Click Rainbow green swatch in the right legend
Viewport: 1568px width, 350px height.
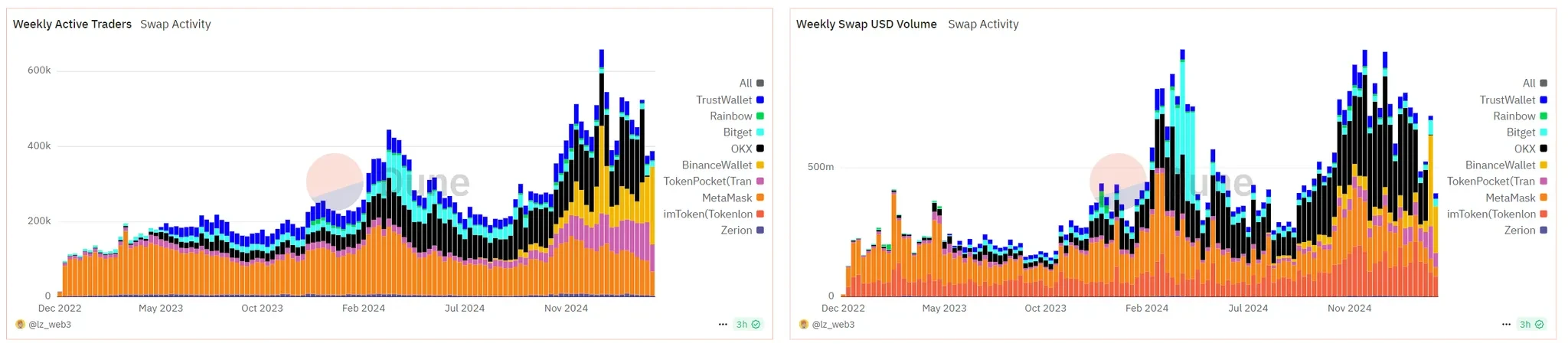pos(1543,116)
